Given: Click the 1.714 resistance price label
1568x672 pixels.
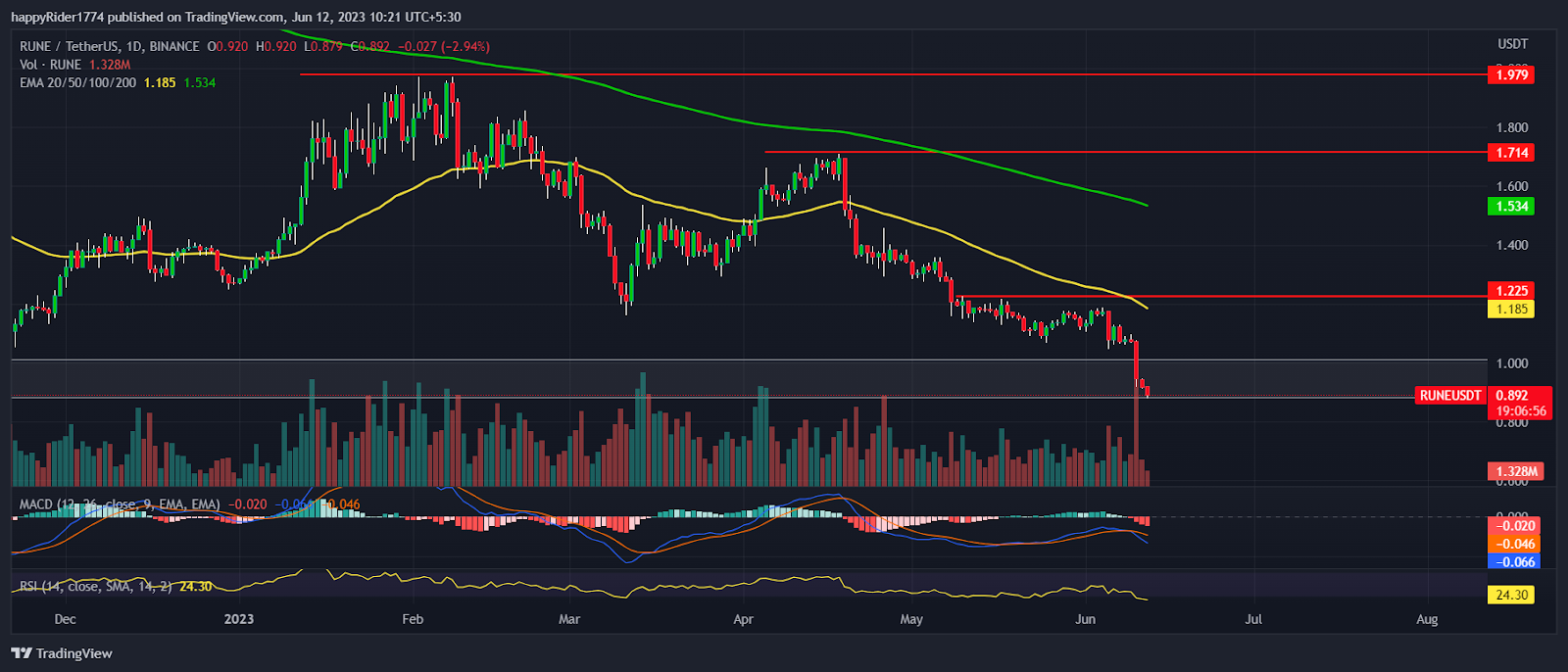Looking at the screenshot, I should (x=1510, y=152).
